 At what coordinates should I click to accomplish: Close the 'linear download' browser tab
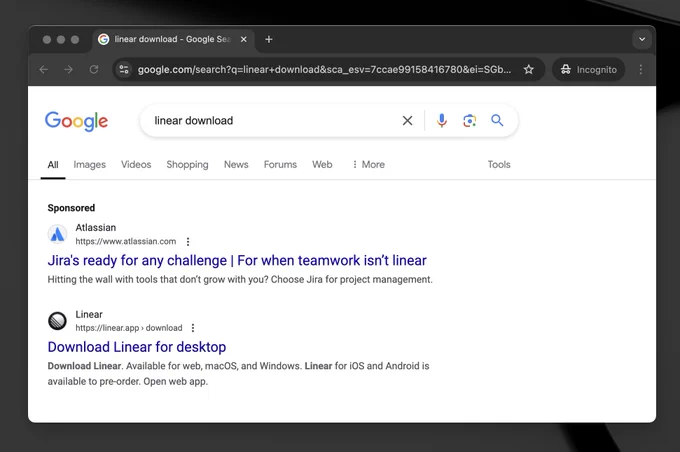point(244,39)
